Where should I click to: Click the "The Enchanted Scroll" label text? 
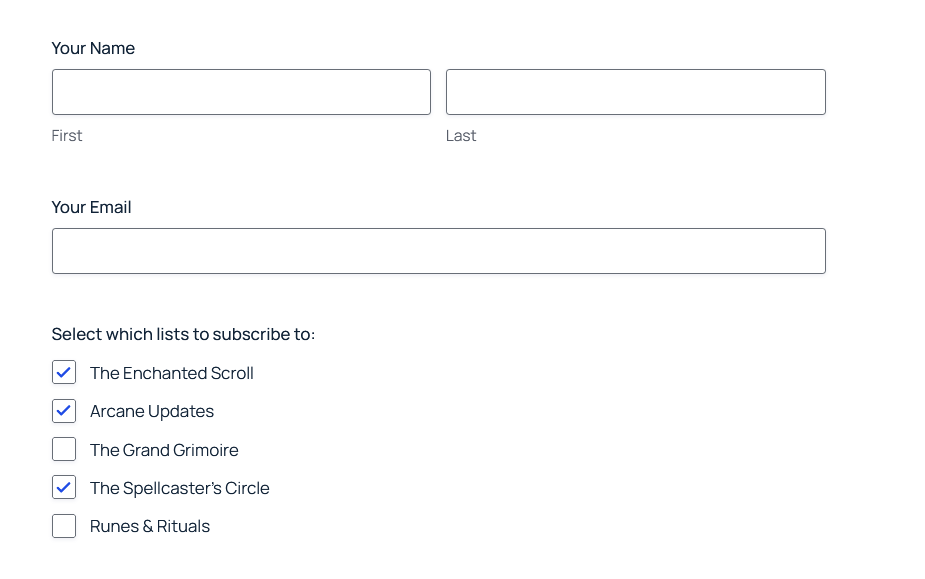172,373
